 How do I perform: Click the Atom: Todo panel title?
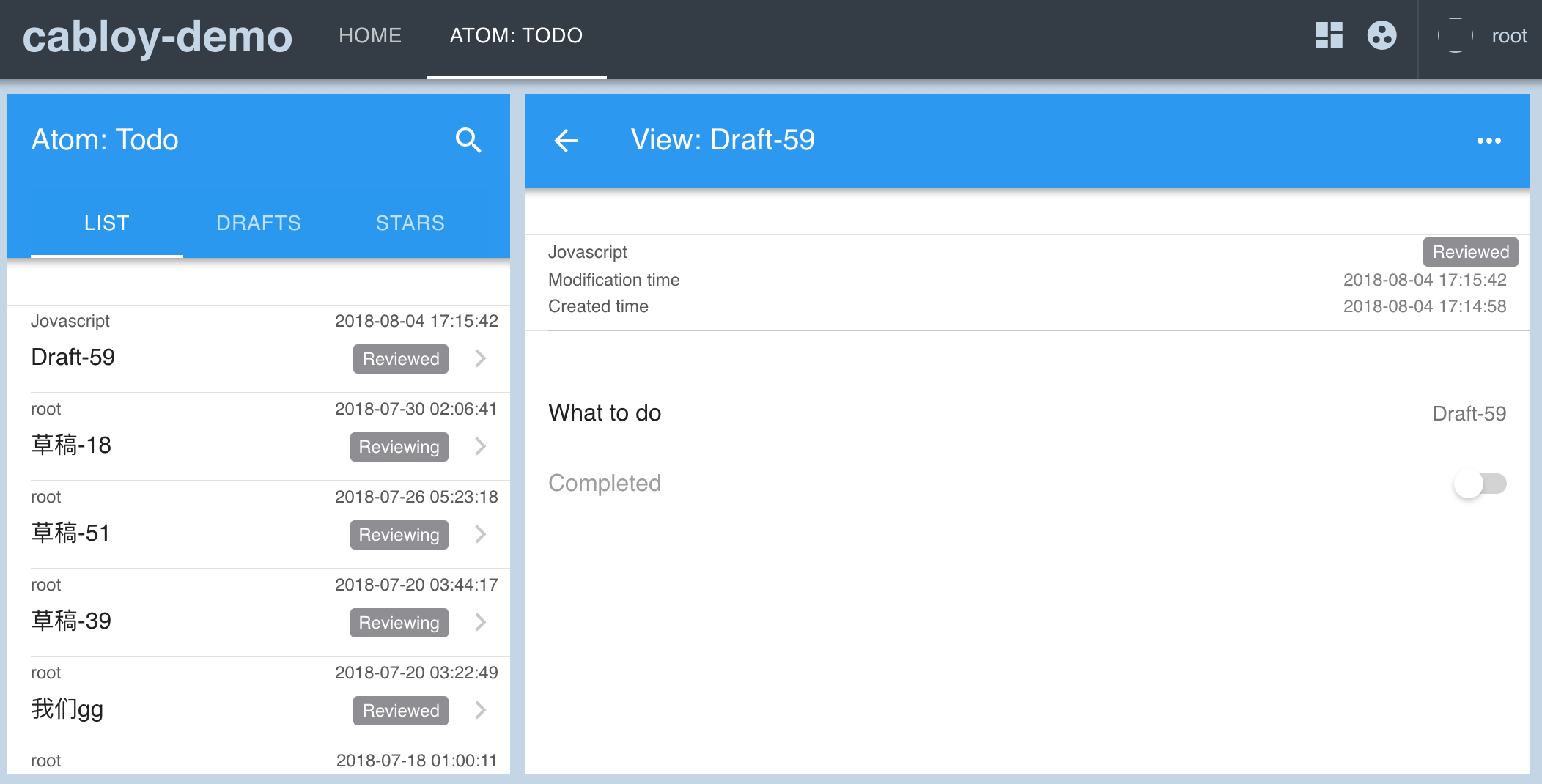click(x=105, y=140)
